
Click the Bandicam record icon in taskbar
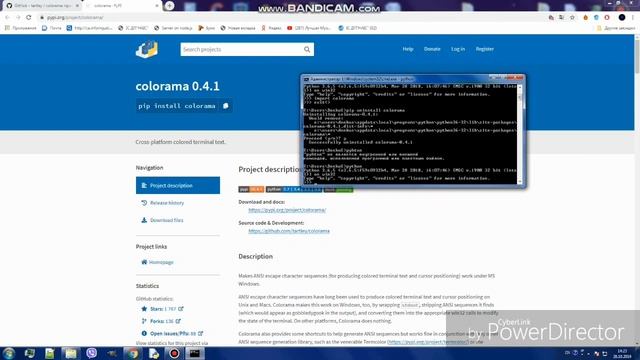[174, 353]
